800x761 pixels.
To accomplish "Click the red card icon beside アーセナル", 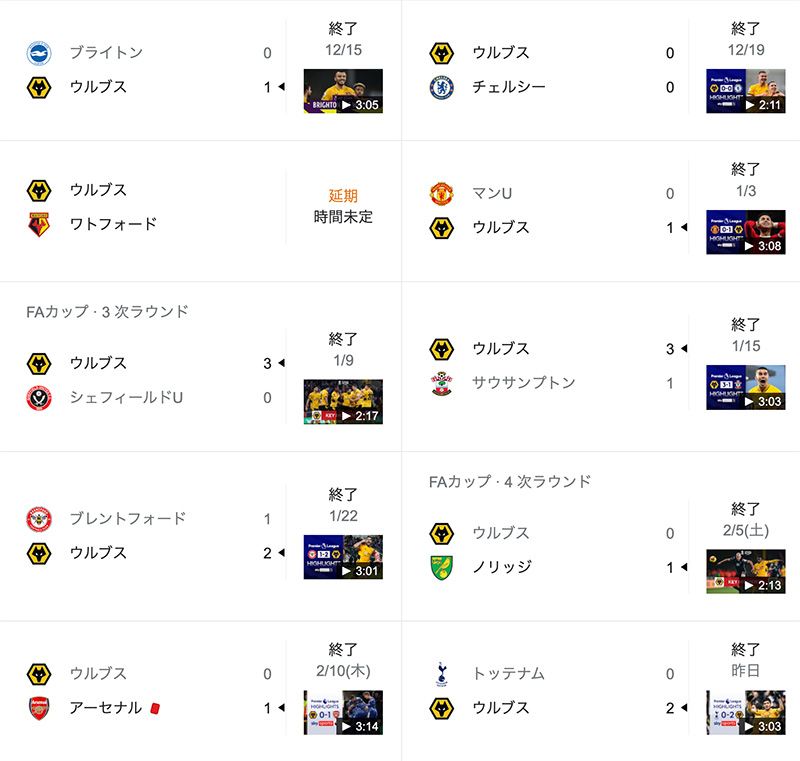I will pos(155,708).
